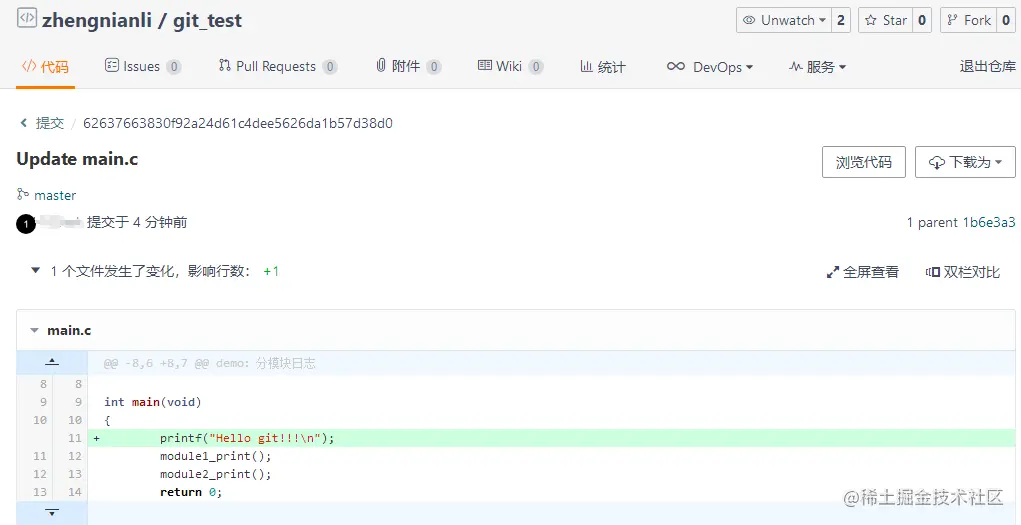Click the hunk header @@ -8,6 +8,7 @@

[210, 363]
